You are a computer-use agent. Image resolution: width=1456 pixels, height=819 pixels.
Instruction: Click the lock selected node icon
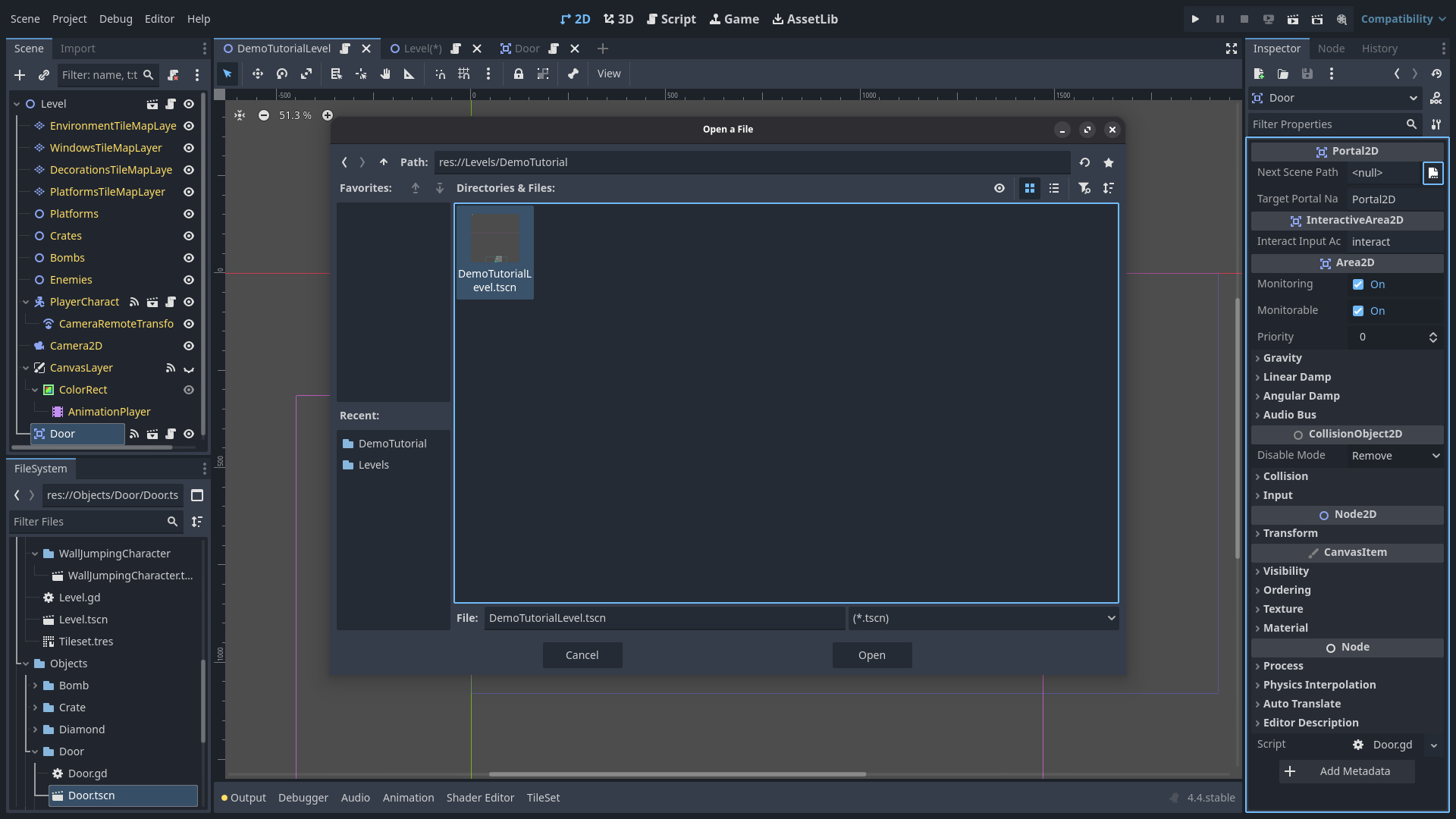[x=519, y=74]
